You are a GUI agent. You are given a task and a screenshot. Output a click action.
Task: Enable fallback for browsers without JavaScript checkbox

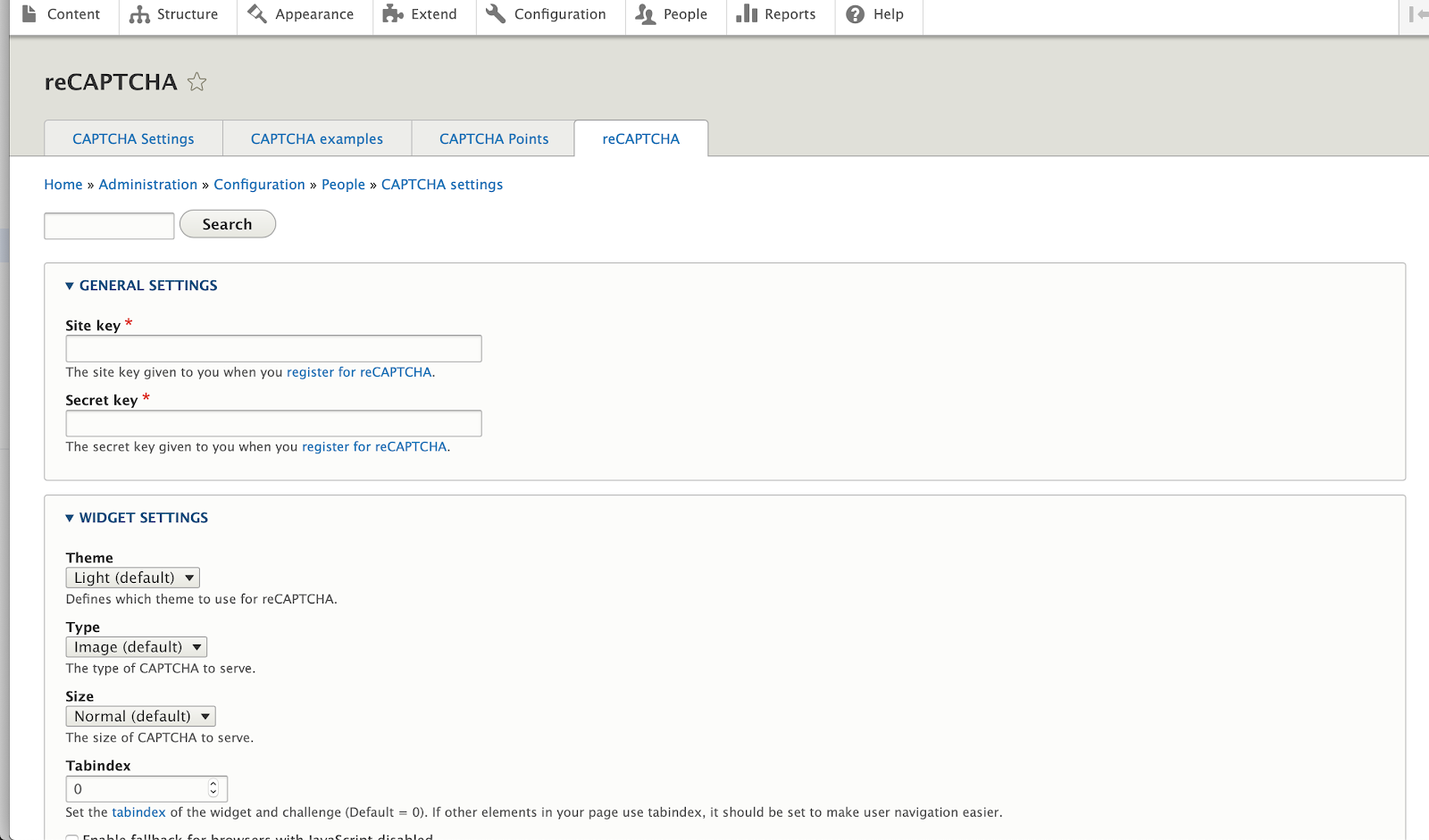click(71, 837)
